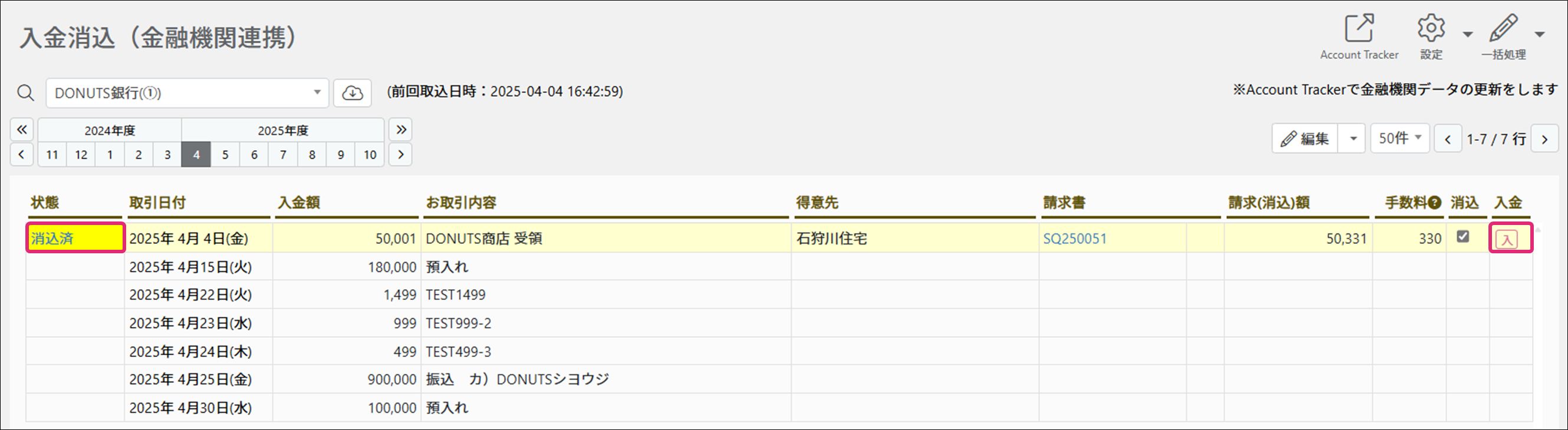Toggle the 消込 checkbox for 石狩川住宅

pos(1462,237)
